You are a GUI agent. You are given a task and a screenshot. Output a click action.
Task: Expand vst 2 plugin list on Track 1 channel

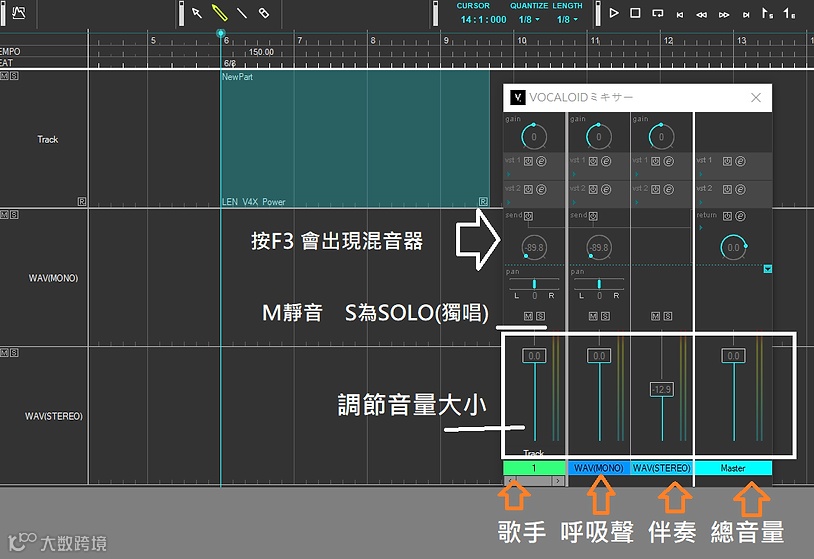[509, 202]
